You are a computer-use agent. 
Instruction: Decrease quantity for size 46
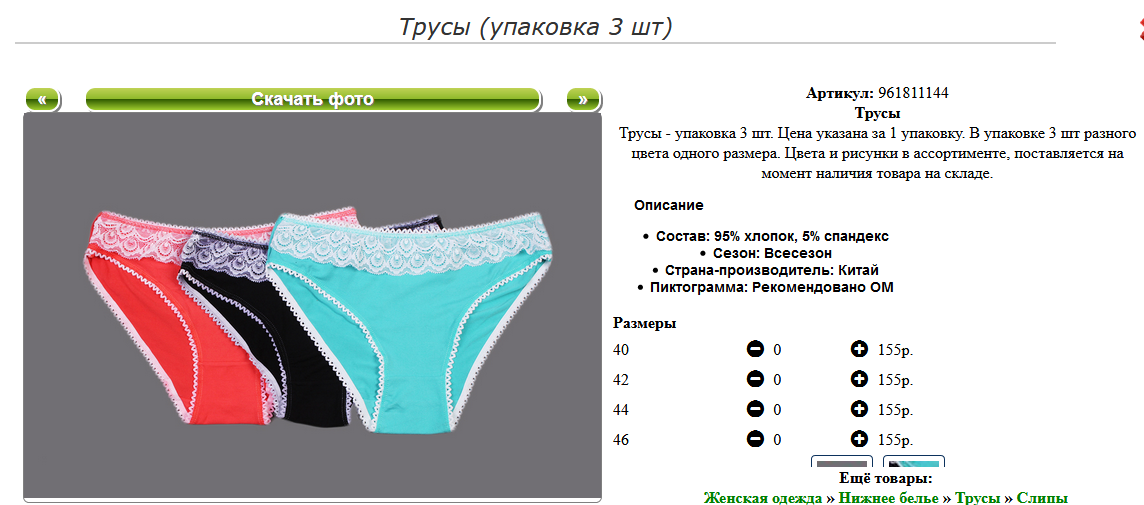click(755, 439)
